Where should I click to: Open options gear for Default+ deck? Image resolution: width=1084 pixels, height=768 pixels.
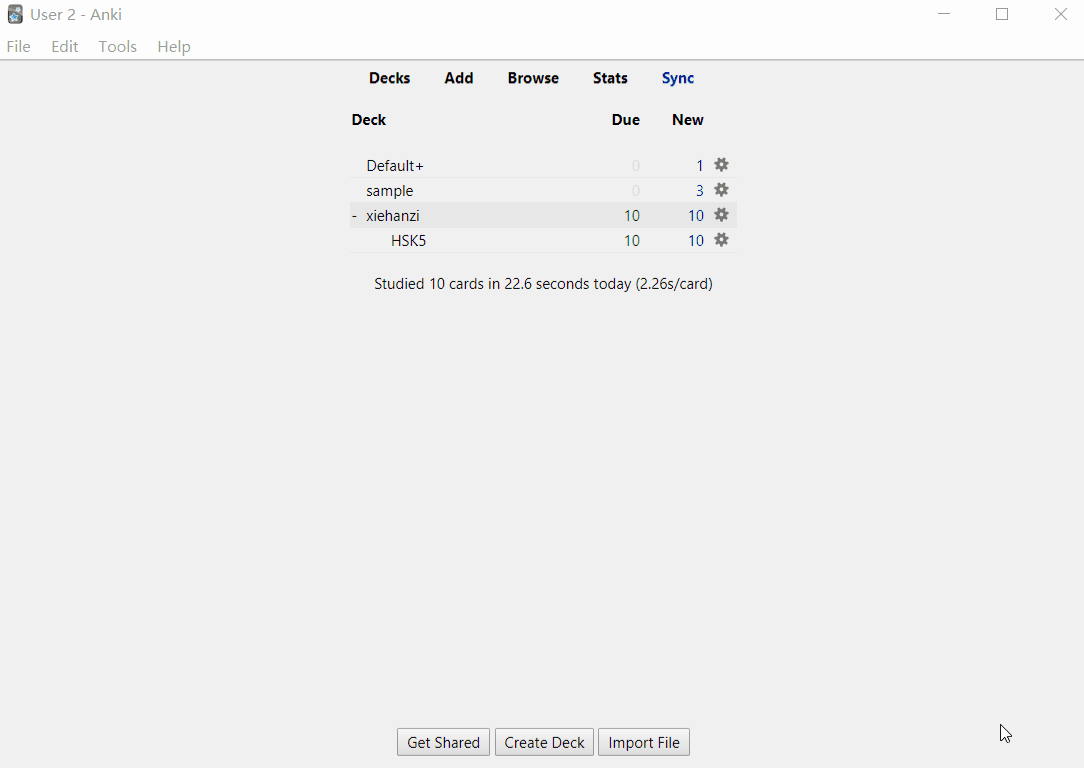(x=721, y=165)
